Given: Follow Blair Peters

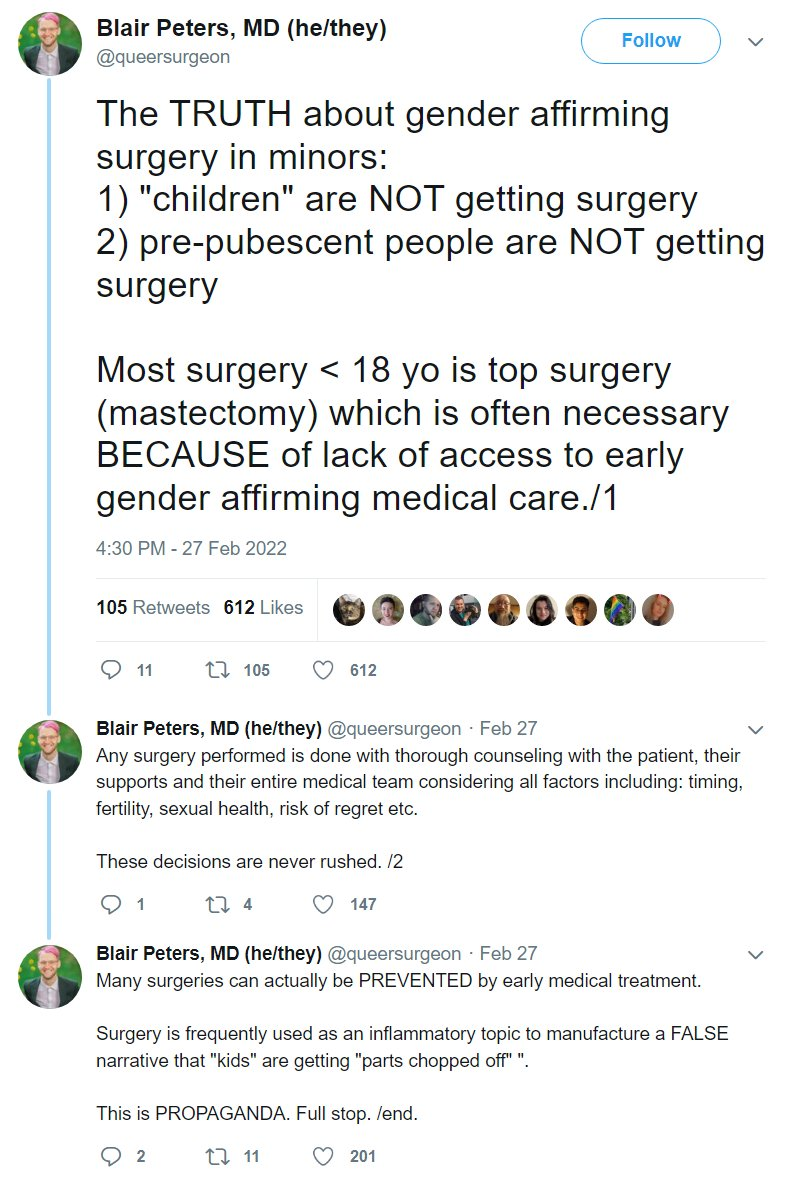Looking at the screenshot, I should [650, 41].
